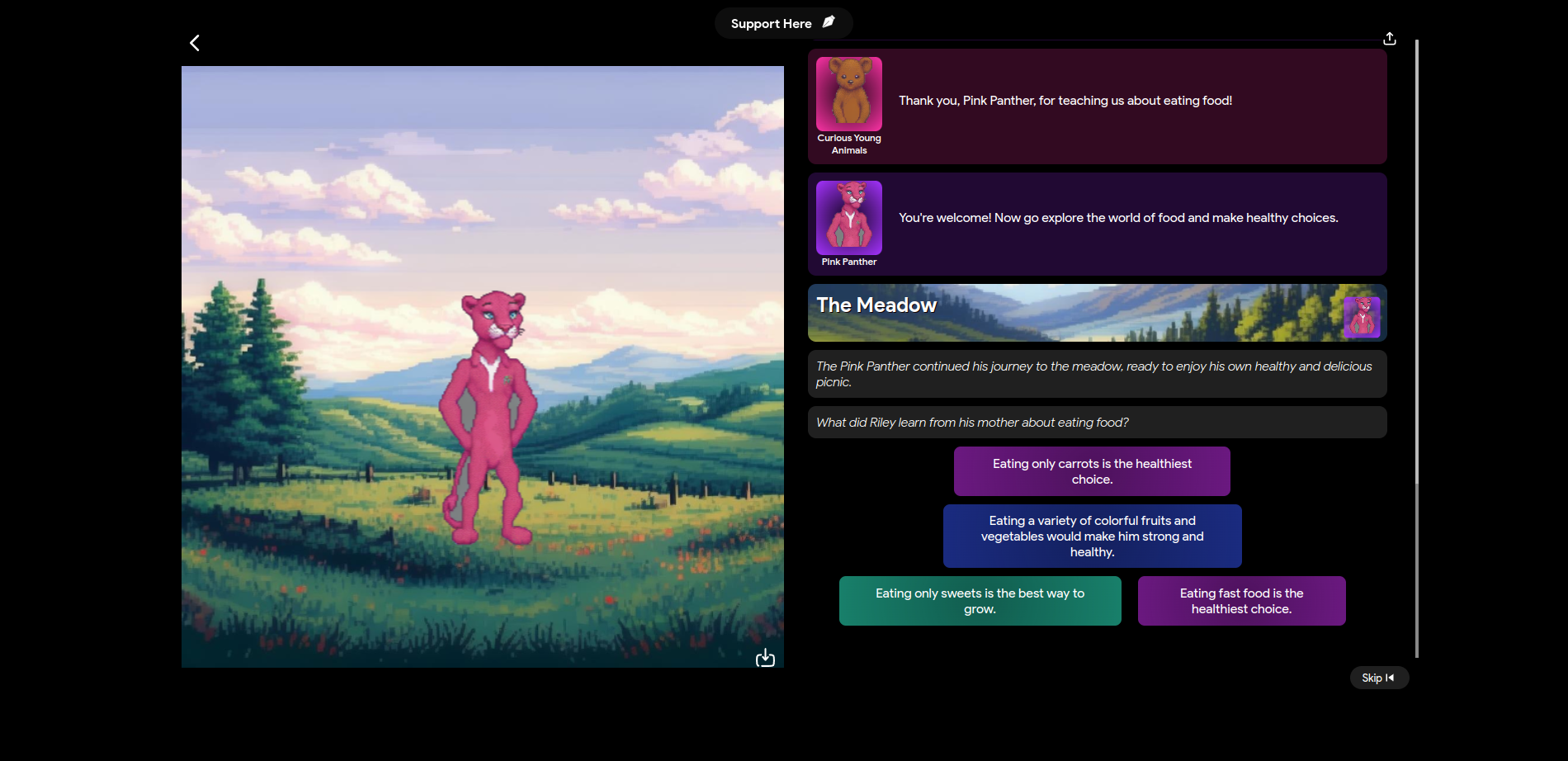This screenshot has height=761, width=1568.
Task: Click the "Curious Young Animals" name label
Action: (x=849, y=144)
